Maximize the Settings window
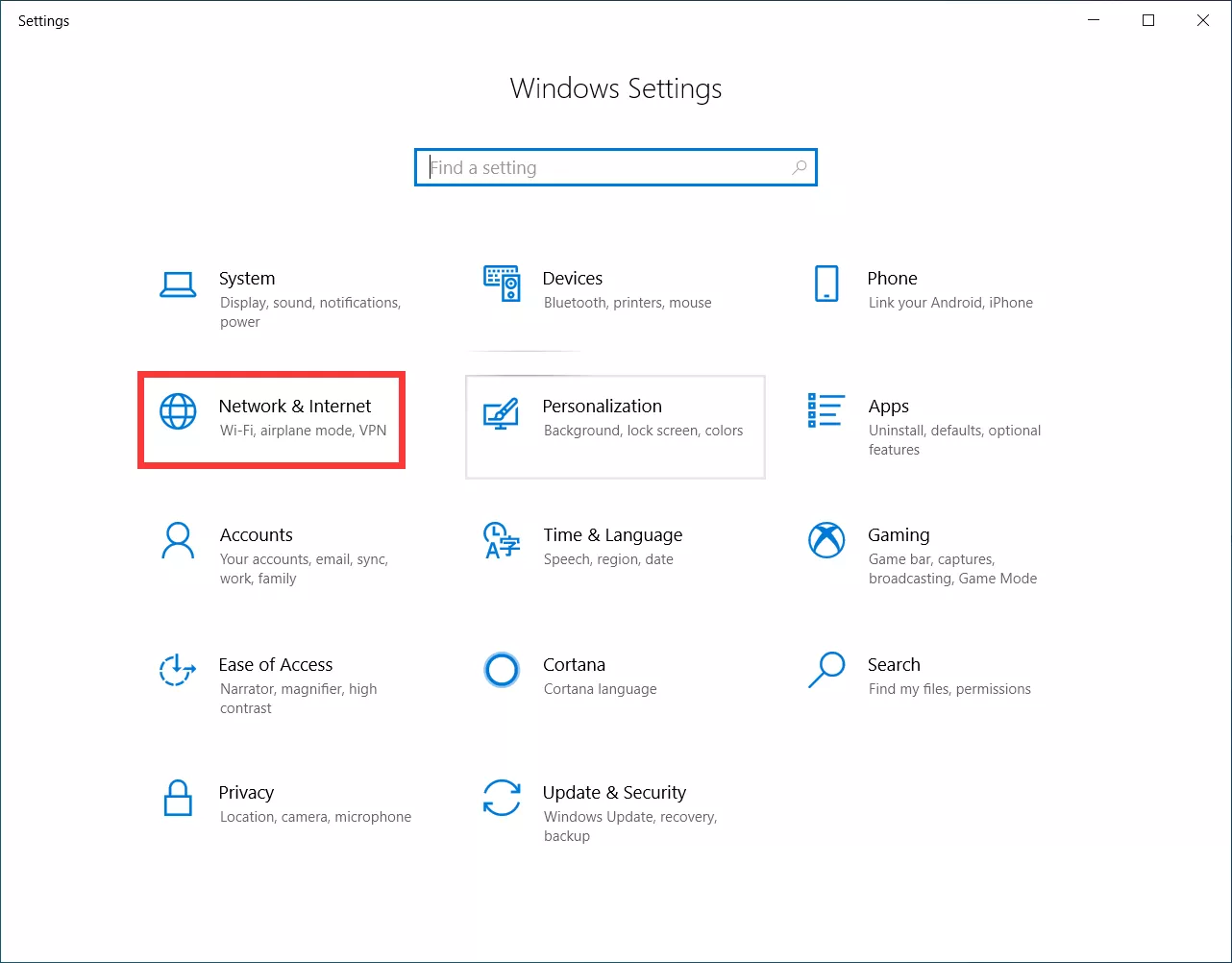Screen dimensions: 1232x963 point(1148,20)
